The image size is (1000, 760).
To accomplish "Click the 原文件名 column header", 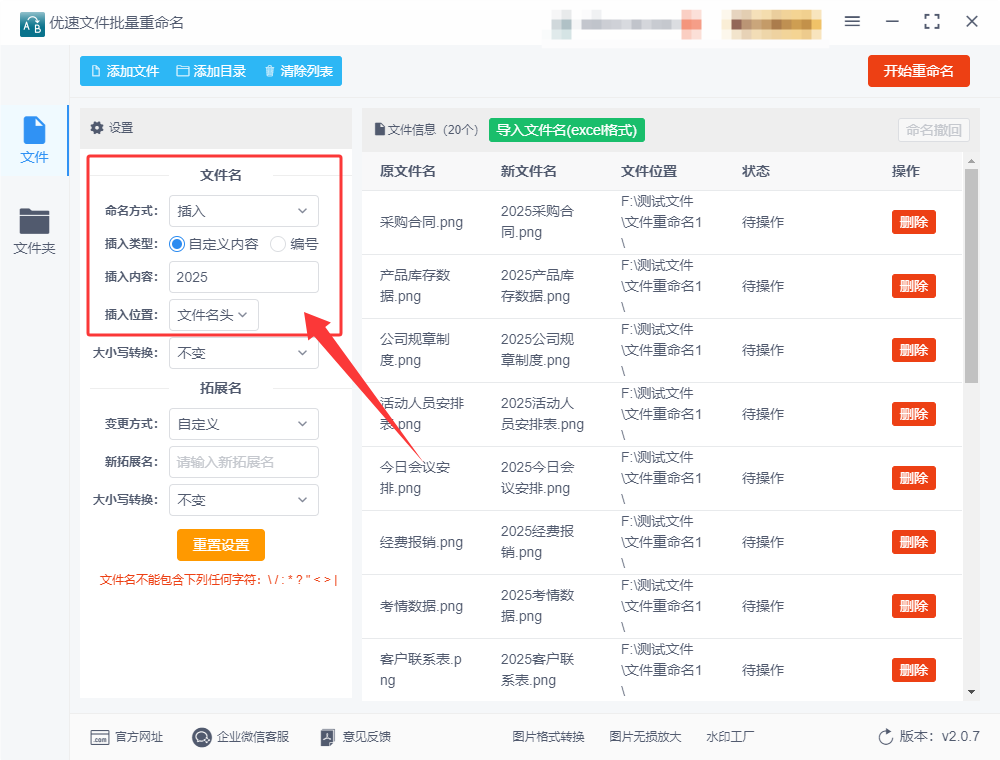I will pyautogui.click(x=408, y=172).
